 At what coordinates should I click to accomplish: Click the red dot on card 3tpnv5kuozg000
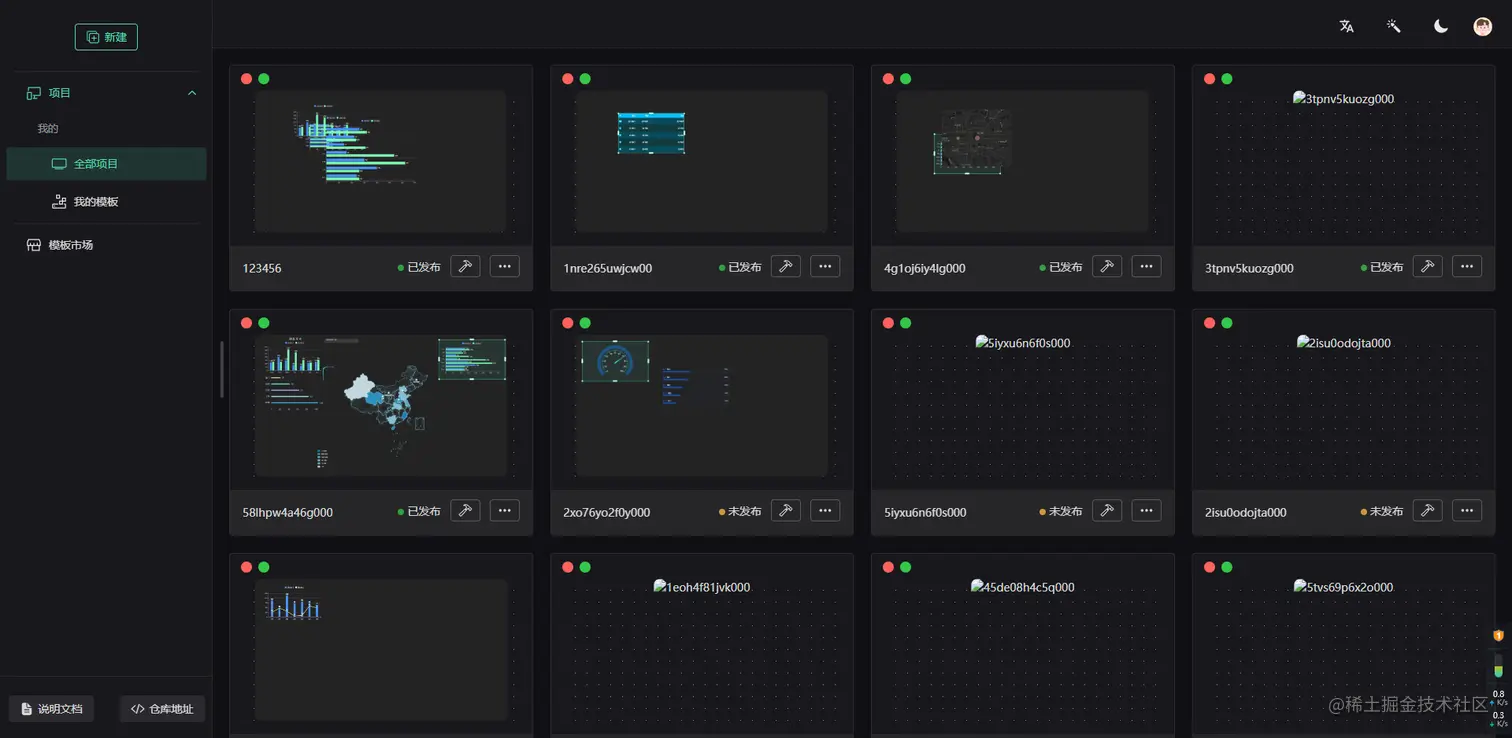tap(1209, 79)
